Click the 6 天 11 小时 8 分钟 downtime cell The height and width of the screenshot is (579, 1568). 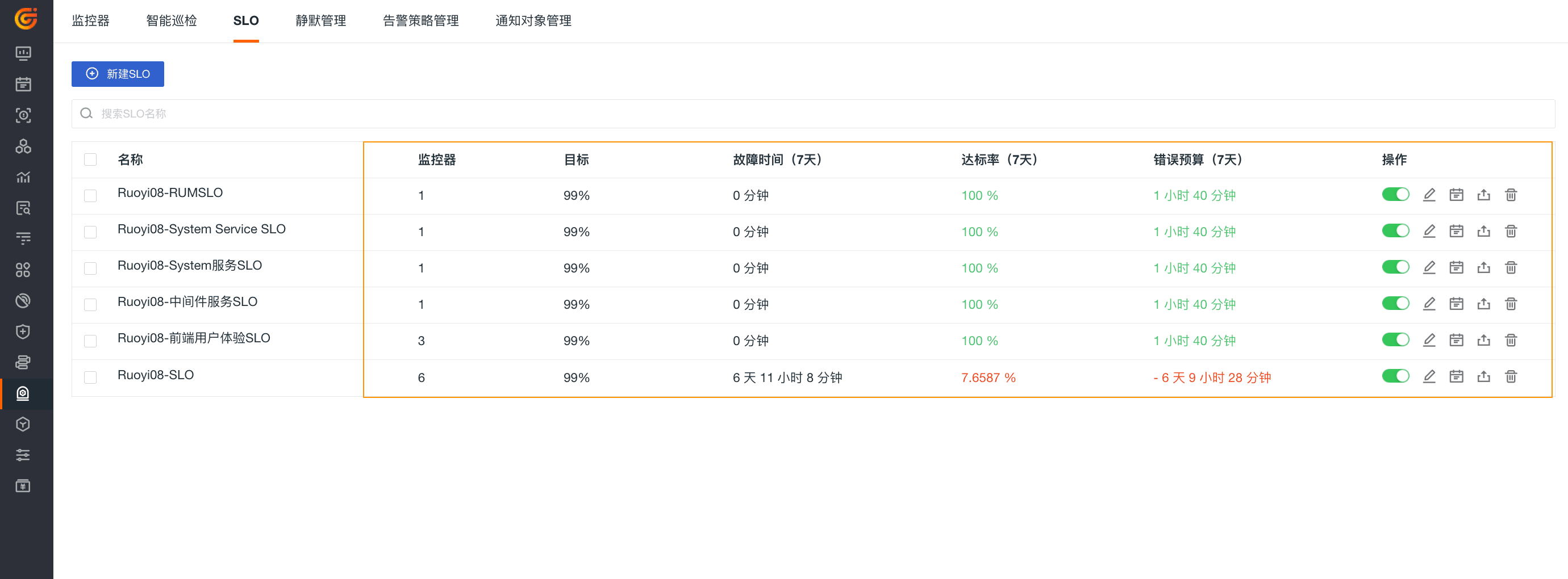pos(787,377)
